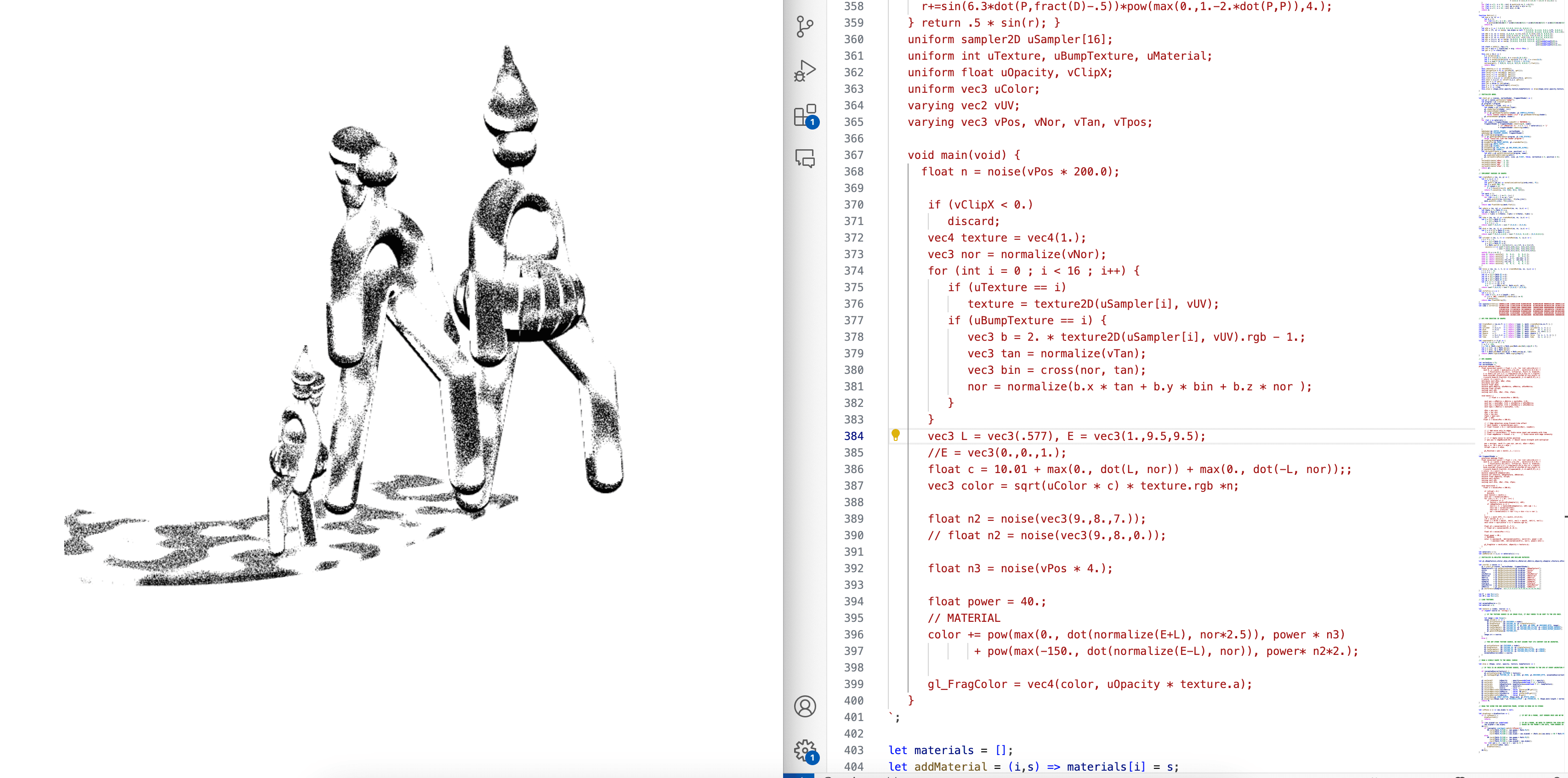Click the 'uniform vec3 uColor;' declaration
The height and width of the screenshot is (778, 1568).
973,89
